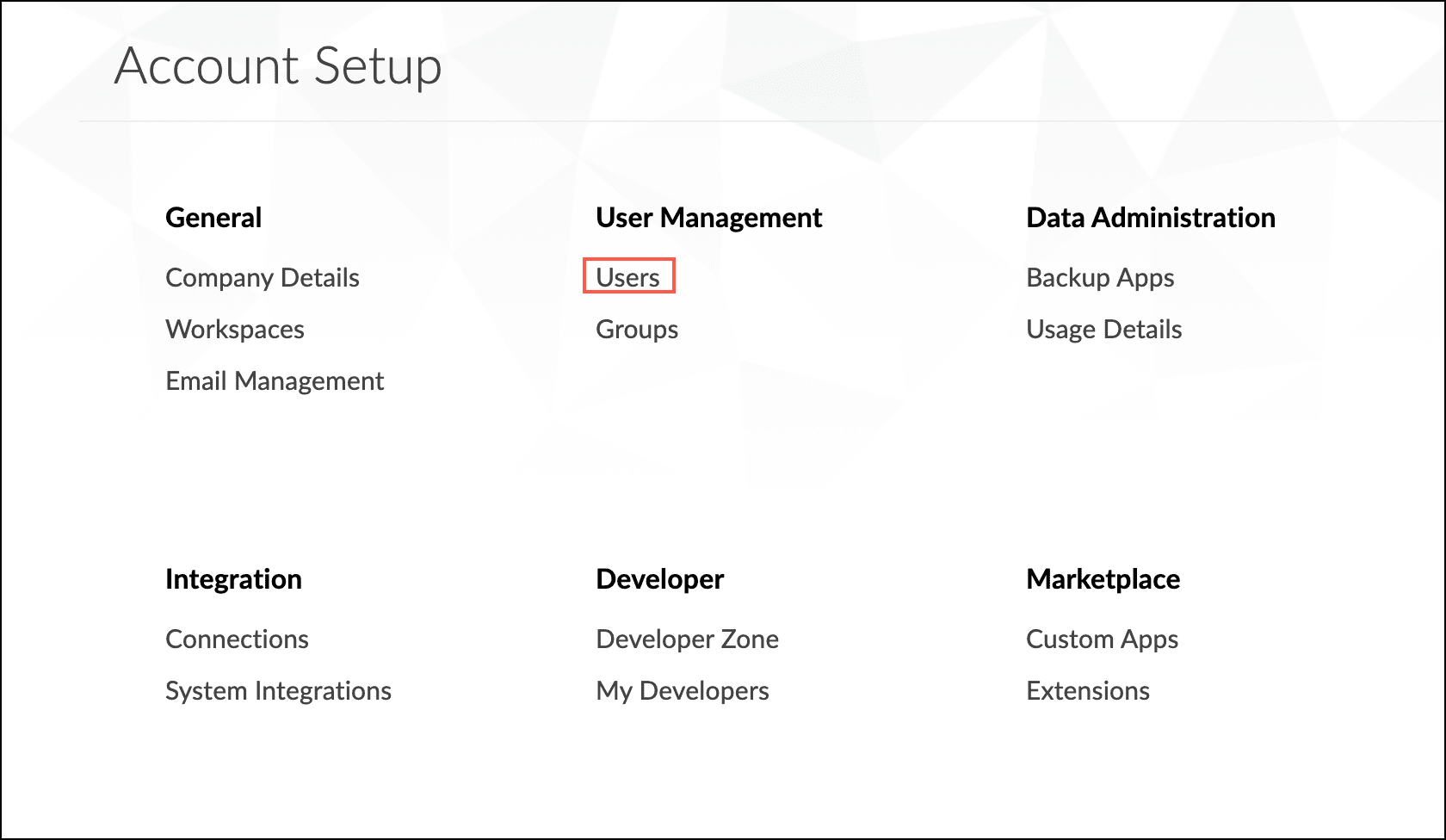Click the Data Administration heading
Screen dimensions: 1446x840
(x=1151, y=218)
